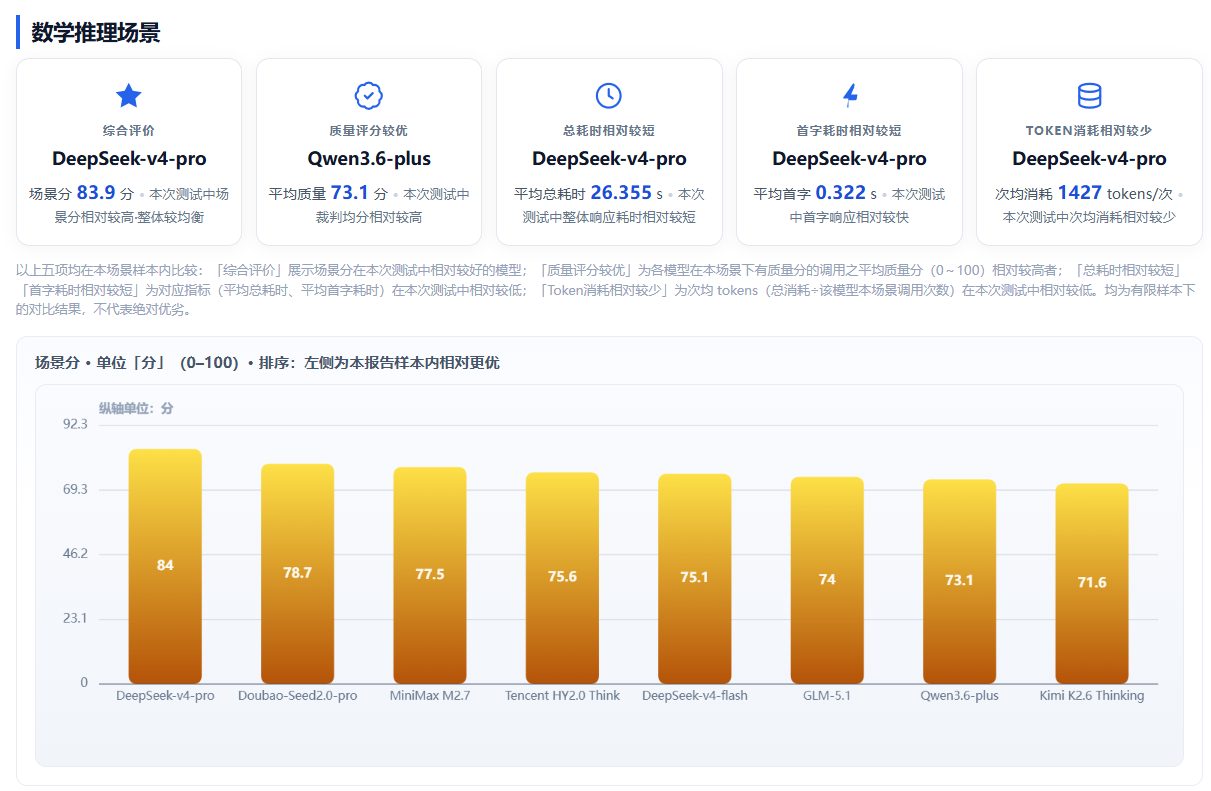Select the 数学推理场景 section heading
Screen dimensions: 1211x791
pyautogui.click(x=96, y=32)
